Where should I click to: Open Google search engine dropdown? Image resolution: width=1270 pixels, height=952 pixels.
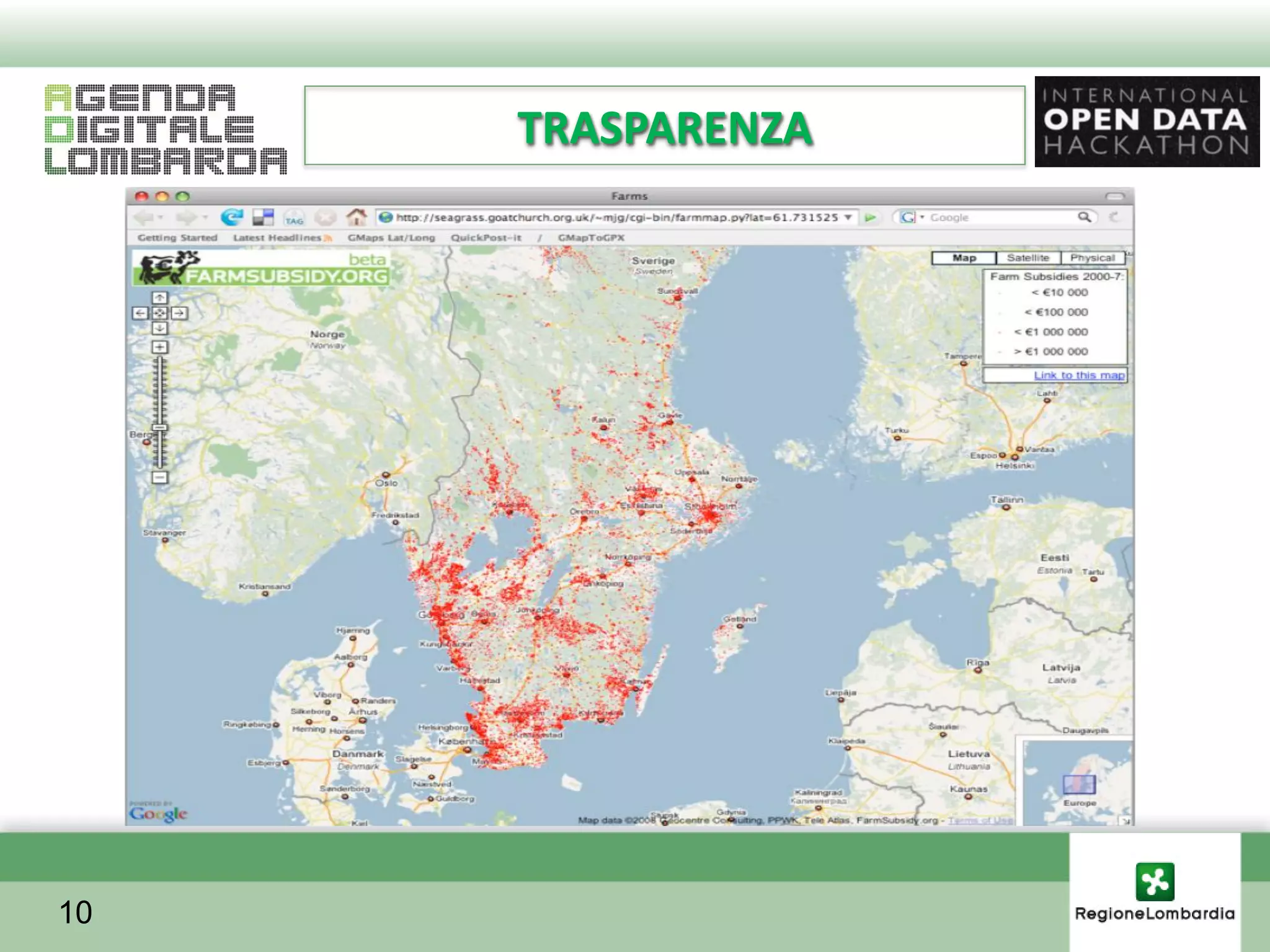coord(922,218)
